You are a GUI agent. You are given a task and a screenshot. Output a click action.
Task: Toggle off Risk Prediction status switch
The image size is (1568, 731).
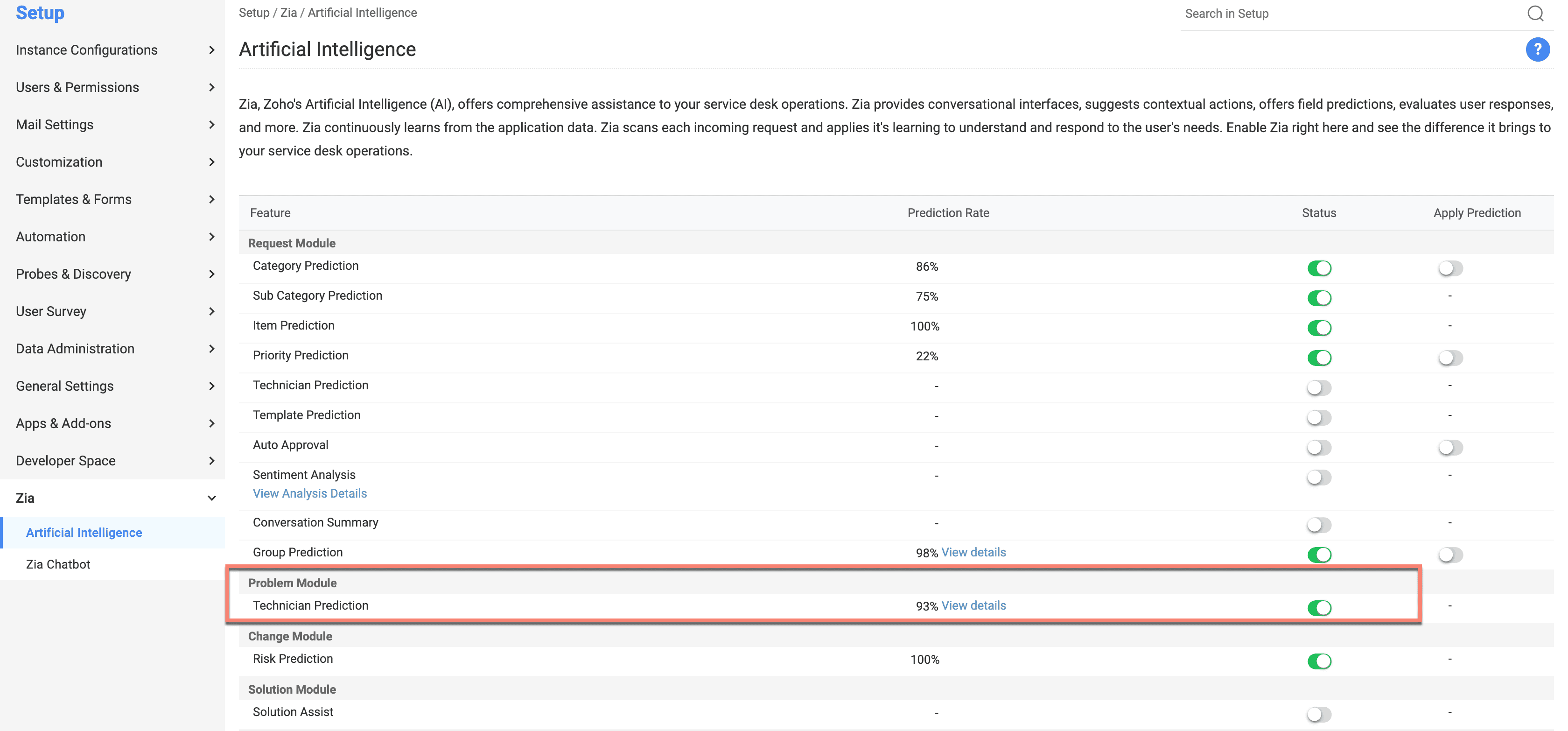1319,661
